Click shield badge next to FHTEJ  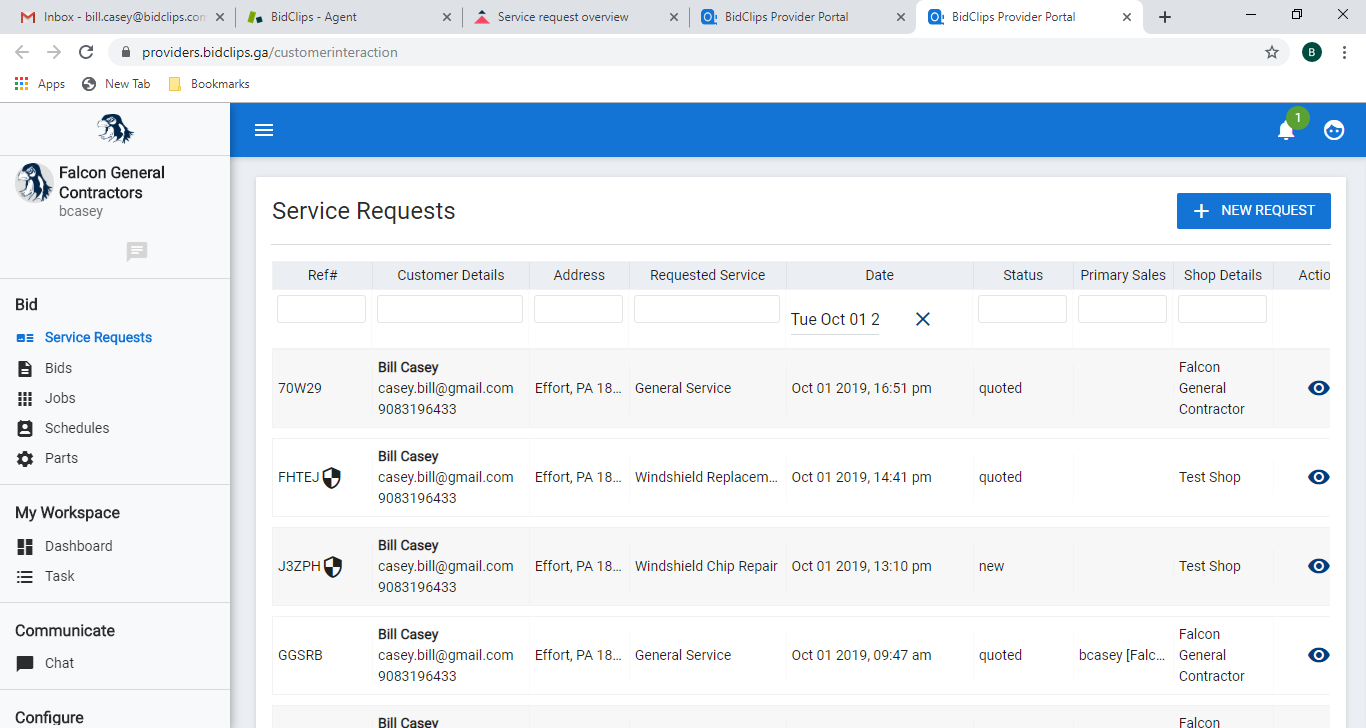pos(332,478)
